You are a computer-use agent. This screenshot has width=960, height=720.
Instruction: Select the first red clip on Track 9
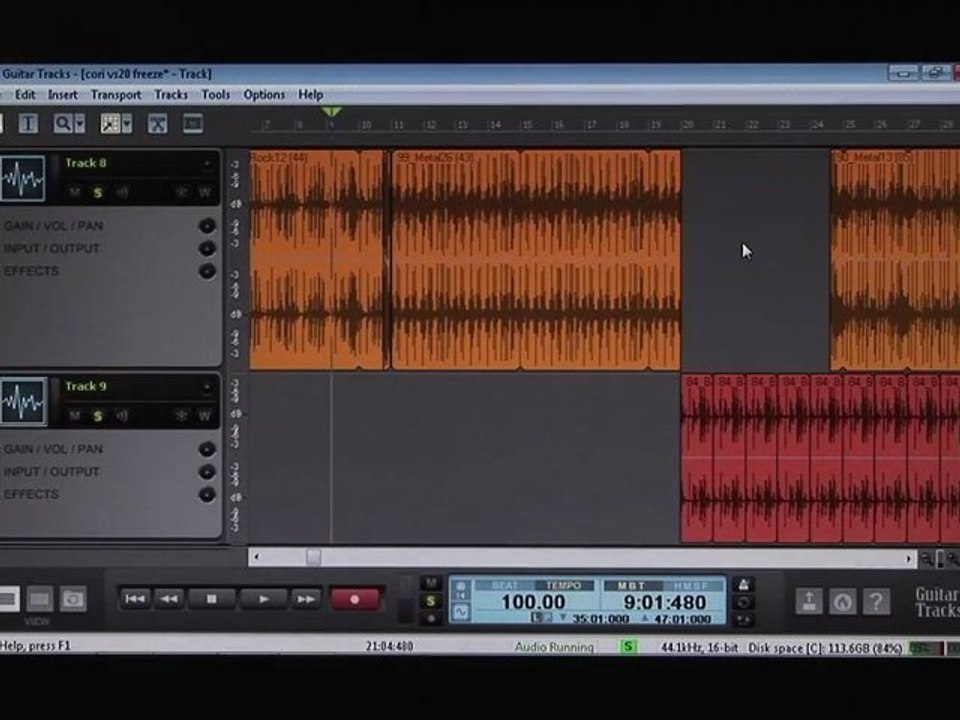(697, 458)
